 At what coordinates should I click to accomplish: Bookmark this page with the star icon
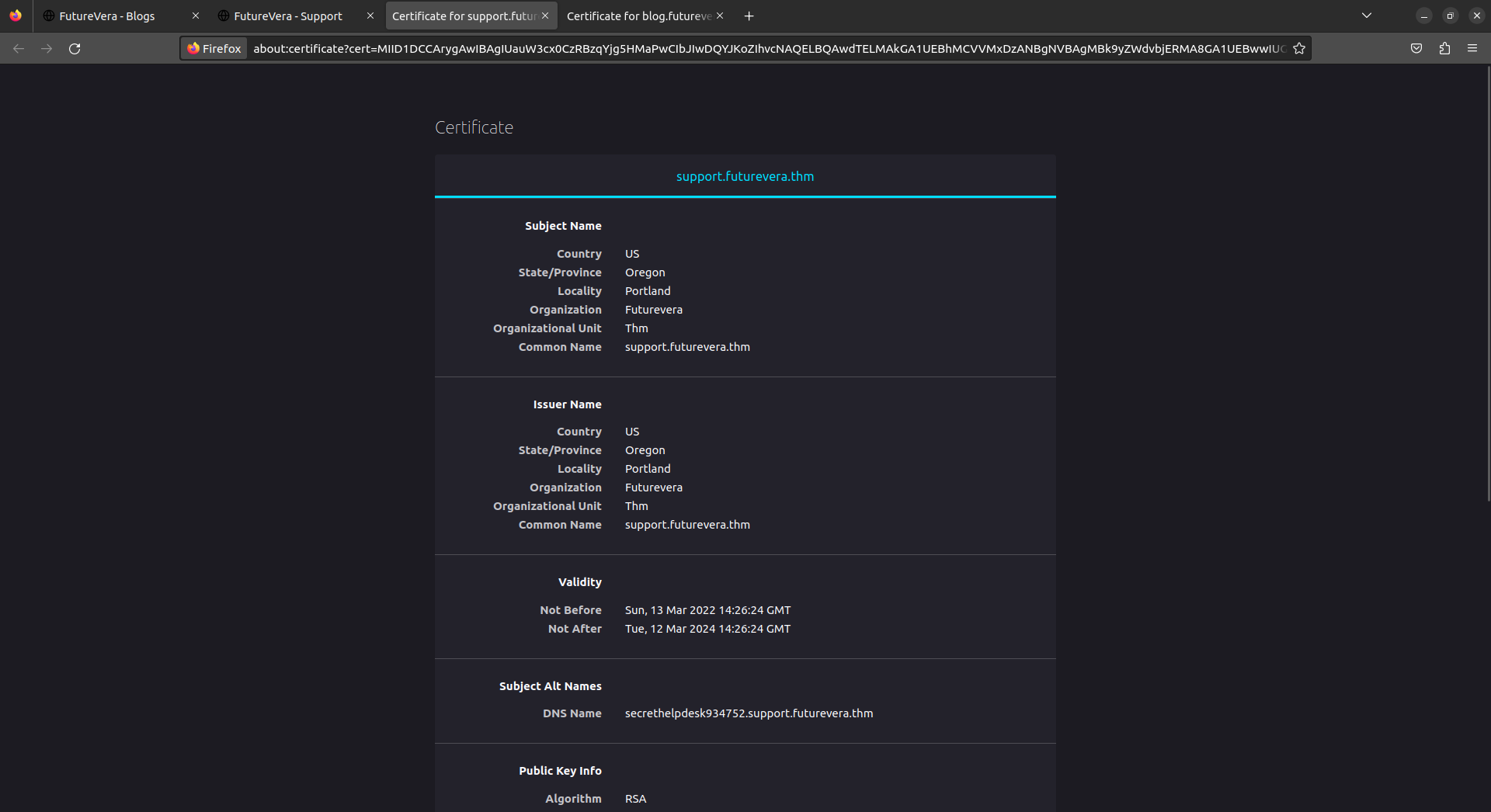point(1299,49)
